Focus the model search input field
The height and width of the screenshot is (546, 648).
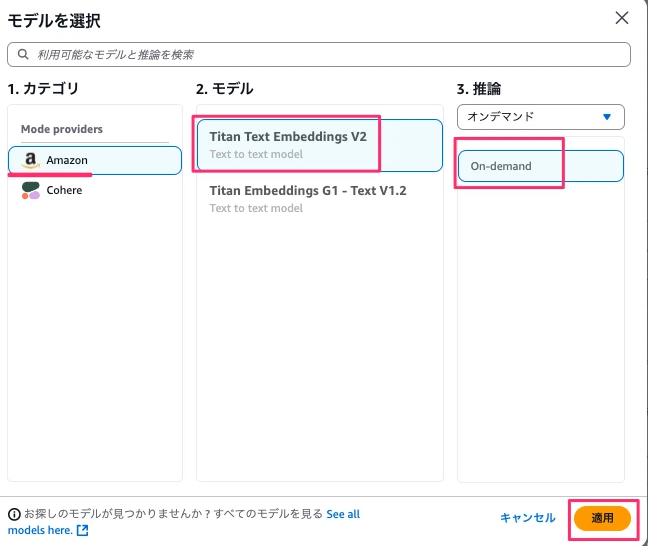(x=319, y=54)
